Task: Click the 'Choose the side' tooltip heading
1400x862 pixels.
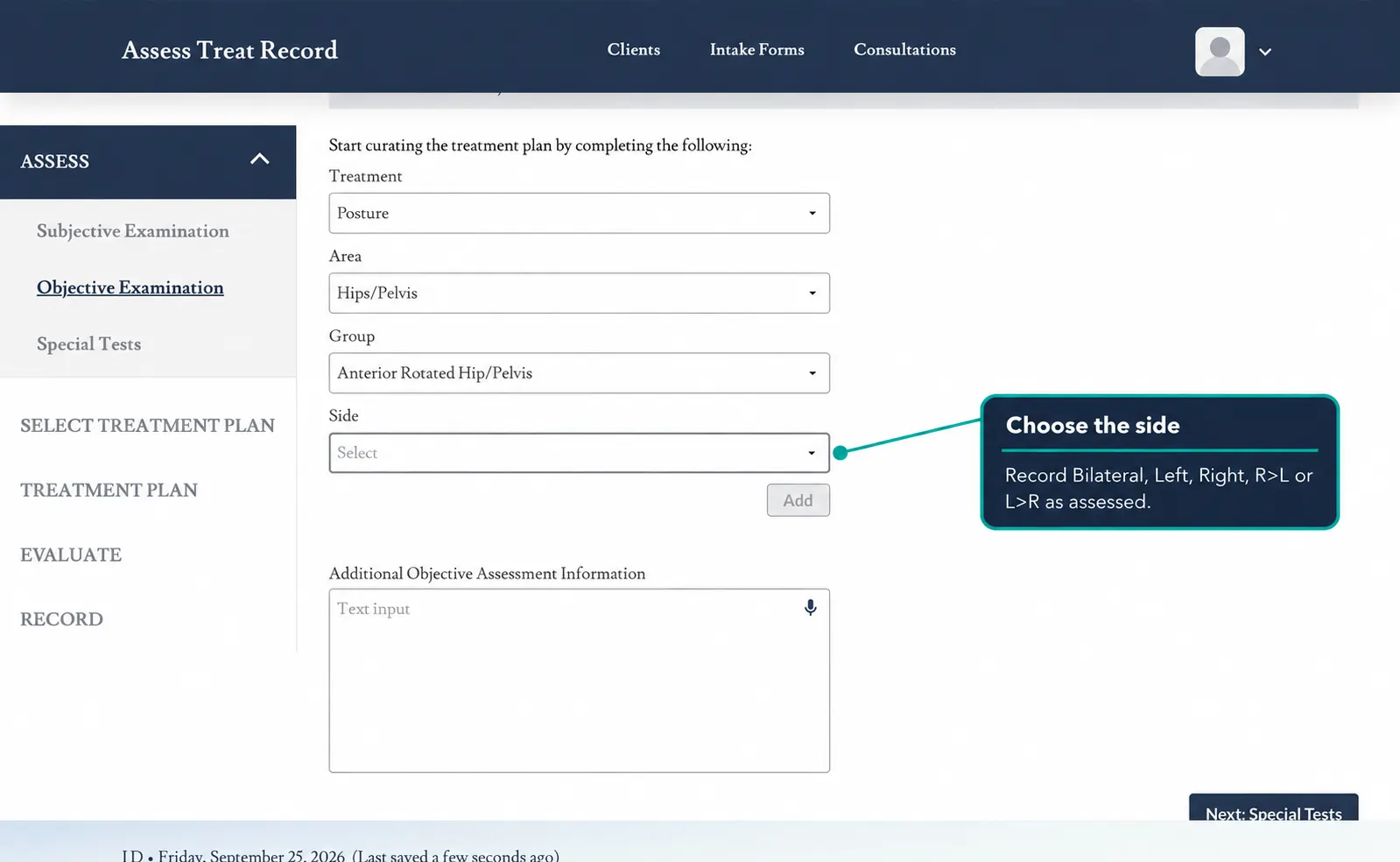Action: (x=1093, y=426)
